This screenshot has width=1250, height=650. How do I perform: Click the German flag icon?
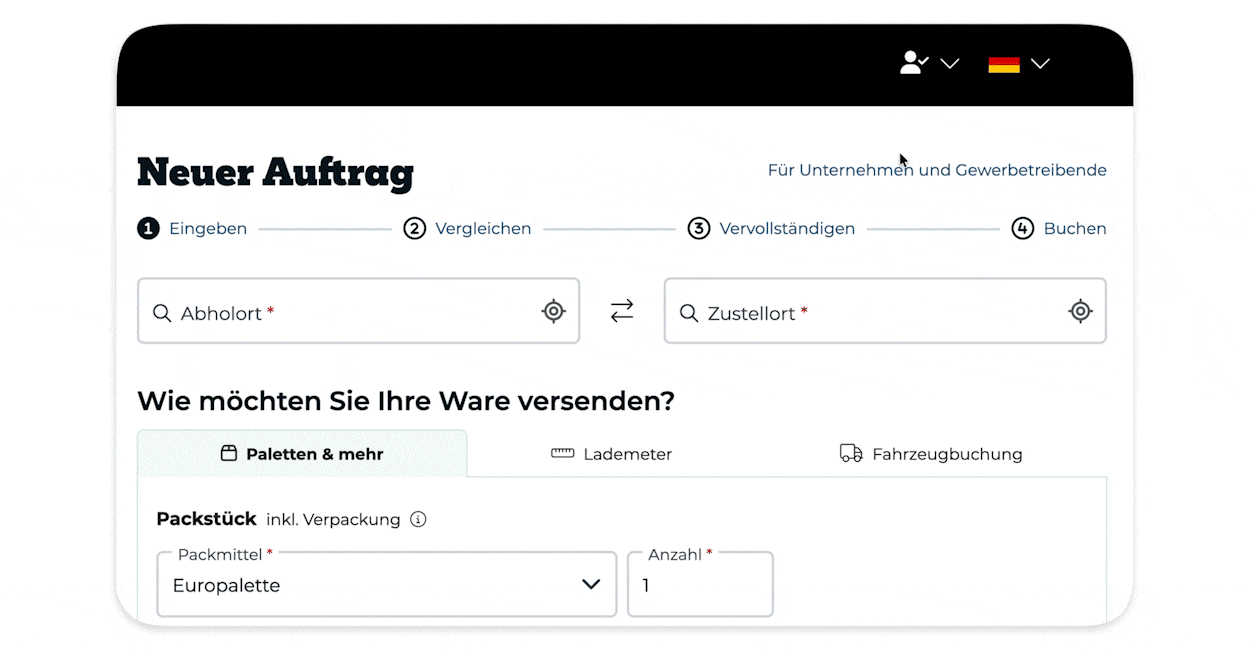1004,64
